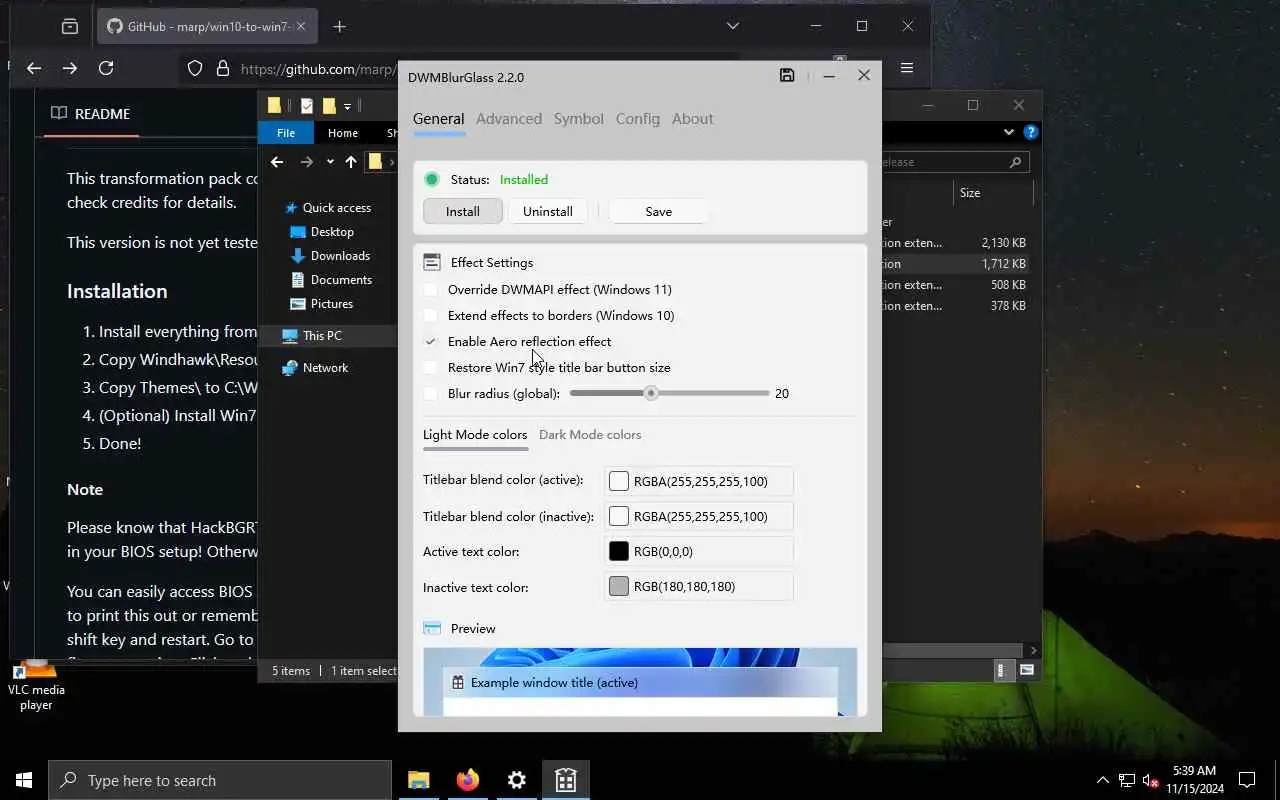1280x800 pixels.
Task: Click the Uninstall button
Action: (x=548, y=211)
